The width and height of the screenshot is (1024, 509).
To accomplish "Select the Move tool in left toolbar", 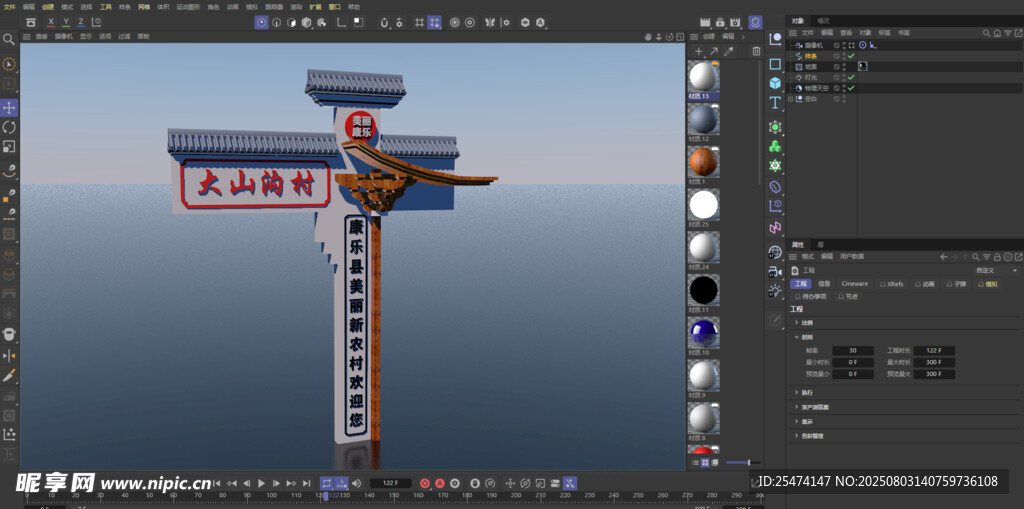I will click(9, 107).
